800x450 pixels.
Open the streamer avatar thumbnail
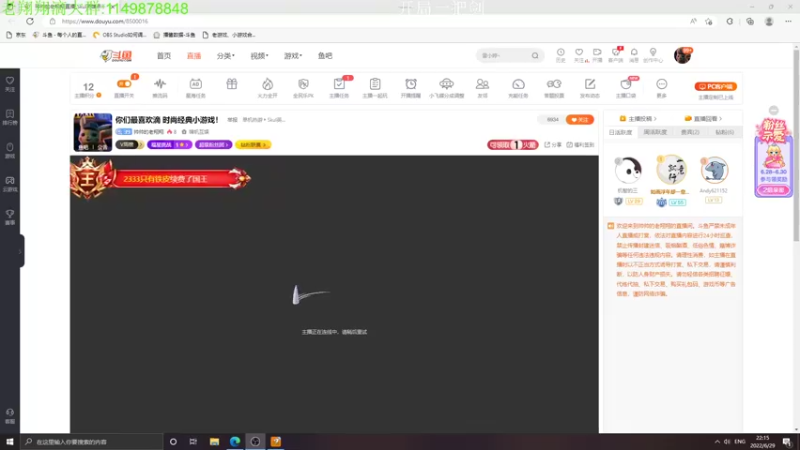(x=93, y=132)
